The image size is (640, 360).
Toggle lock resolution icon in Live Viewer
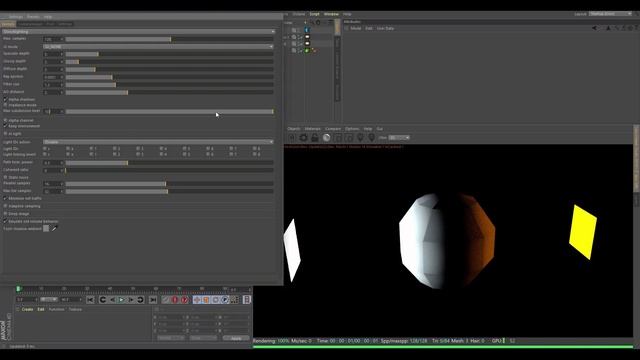coord(315,138)
